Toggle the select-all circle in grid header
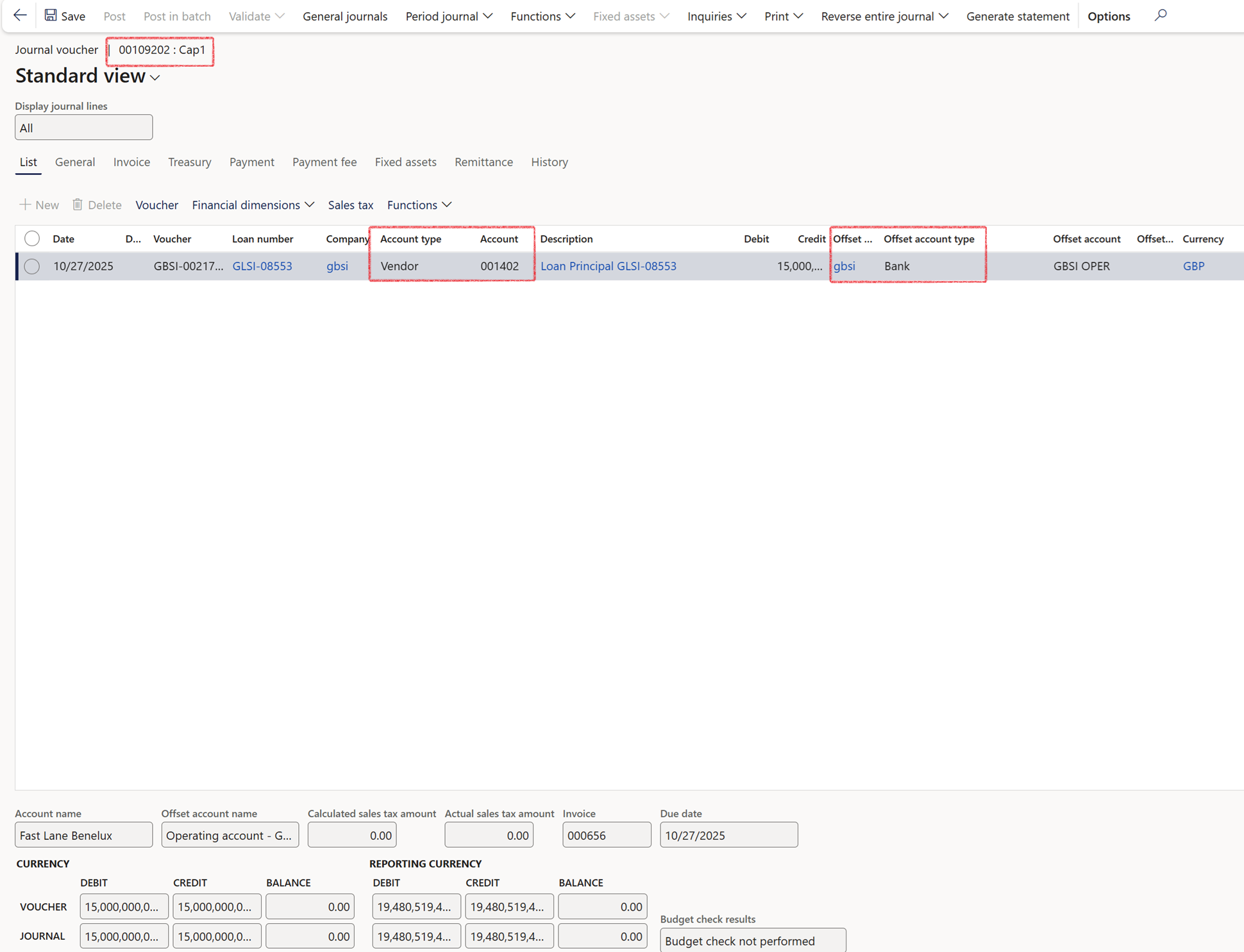 (32, 238)
